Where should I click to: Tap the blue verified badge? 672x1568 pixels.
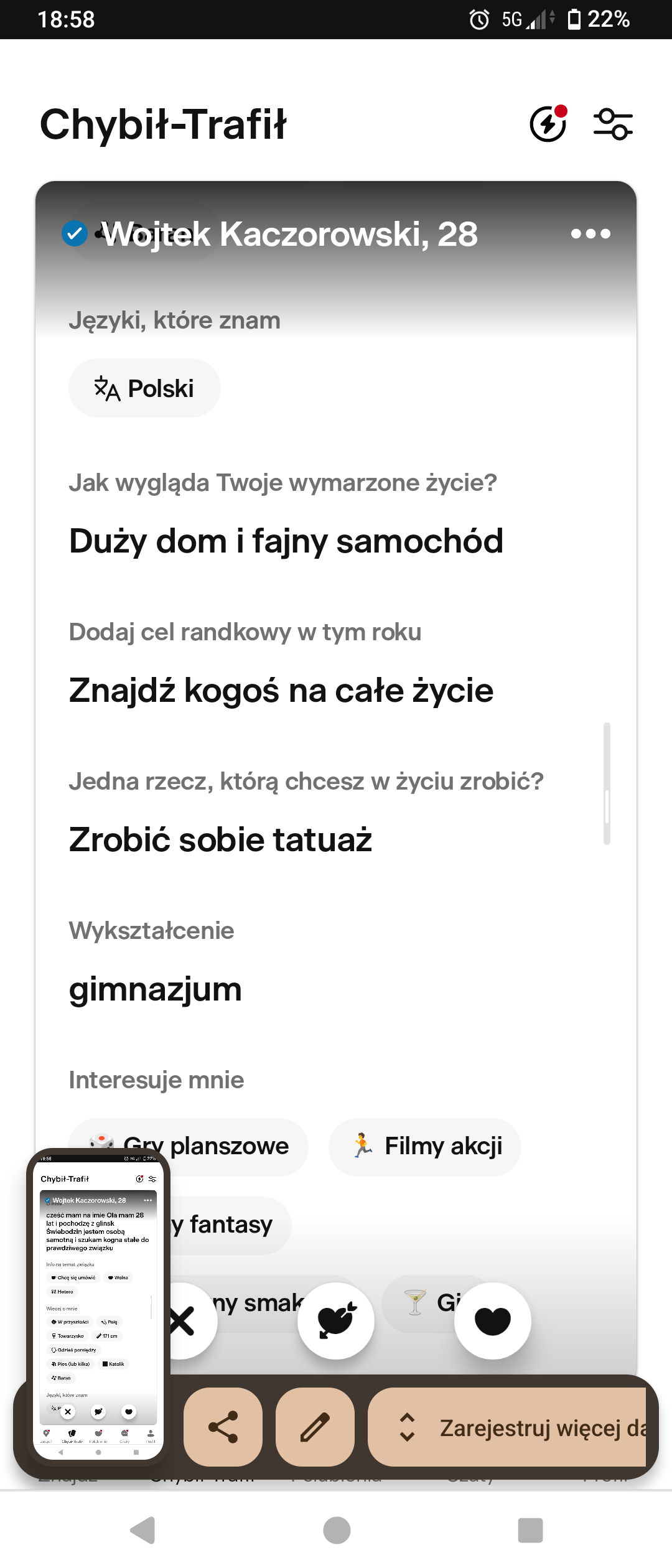tap(75, 234)
